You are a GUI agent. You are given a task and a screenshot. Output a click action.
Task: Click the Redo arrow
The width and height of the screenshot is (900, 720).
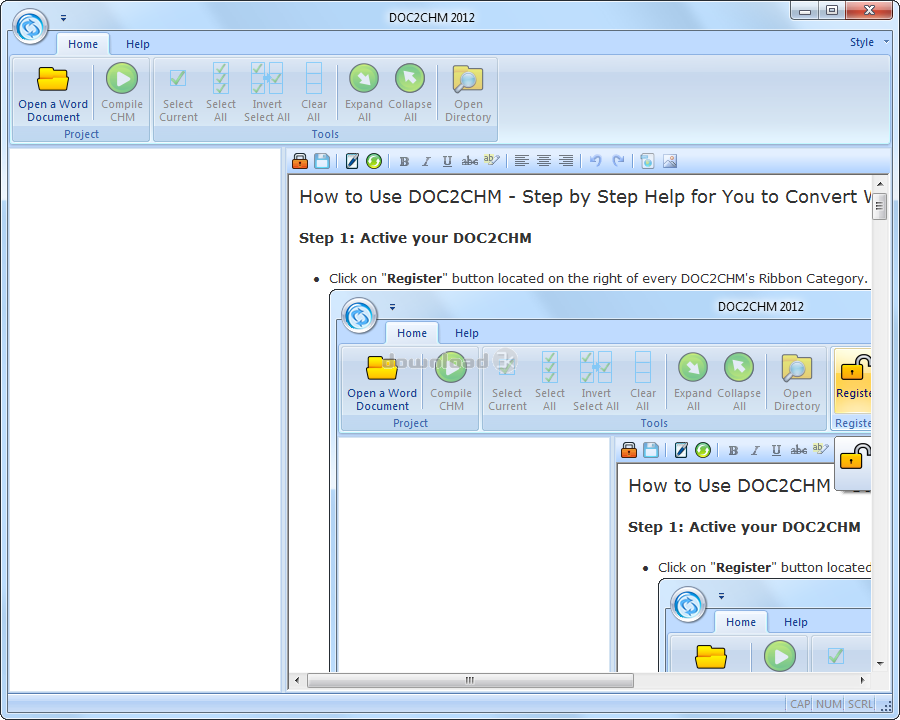[618, 161]
